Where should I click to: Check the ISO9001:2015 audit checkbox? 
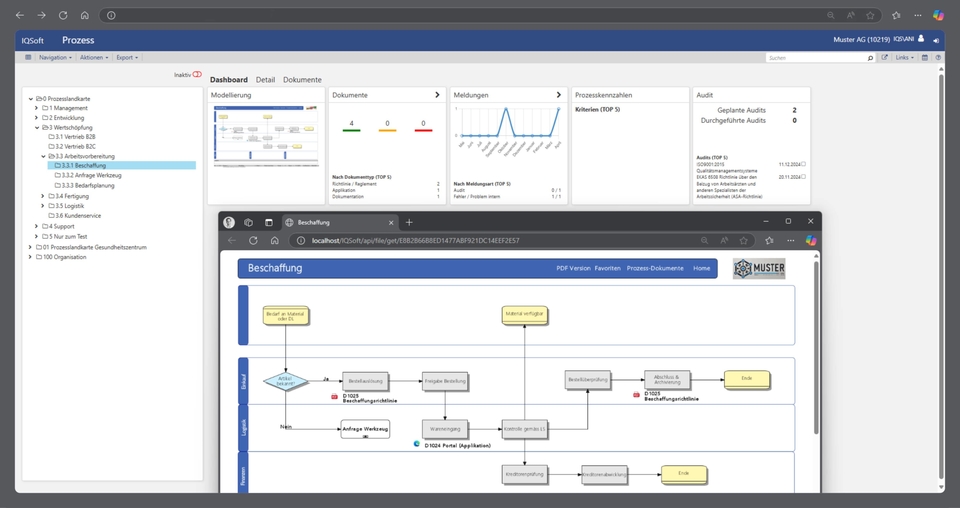pos(804,164)
